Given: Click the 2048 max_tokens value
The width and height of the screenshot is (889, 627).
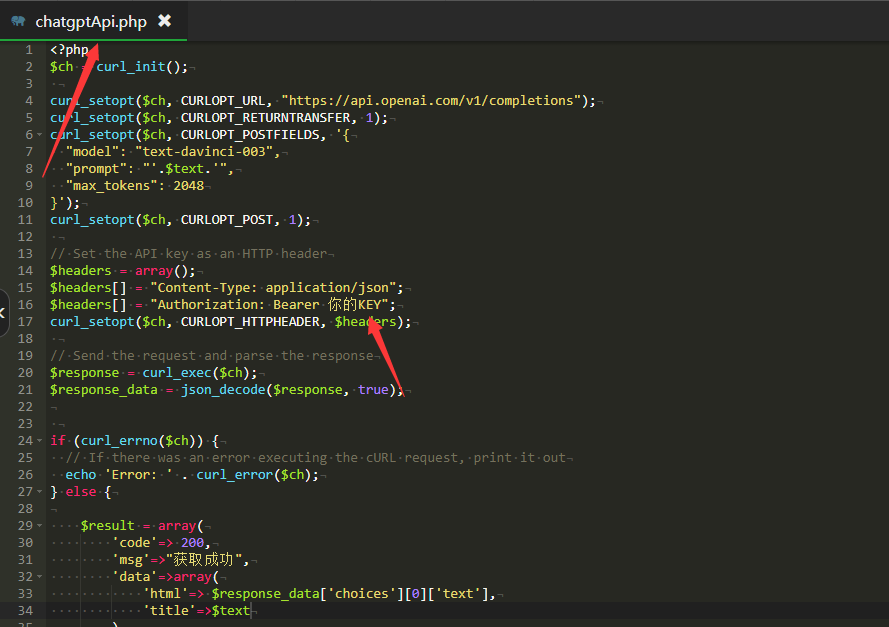Looking at the screenshot, I should pyautogui.click(x=188, y=186).
